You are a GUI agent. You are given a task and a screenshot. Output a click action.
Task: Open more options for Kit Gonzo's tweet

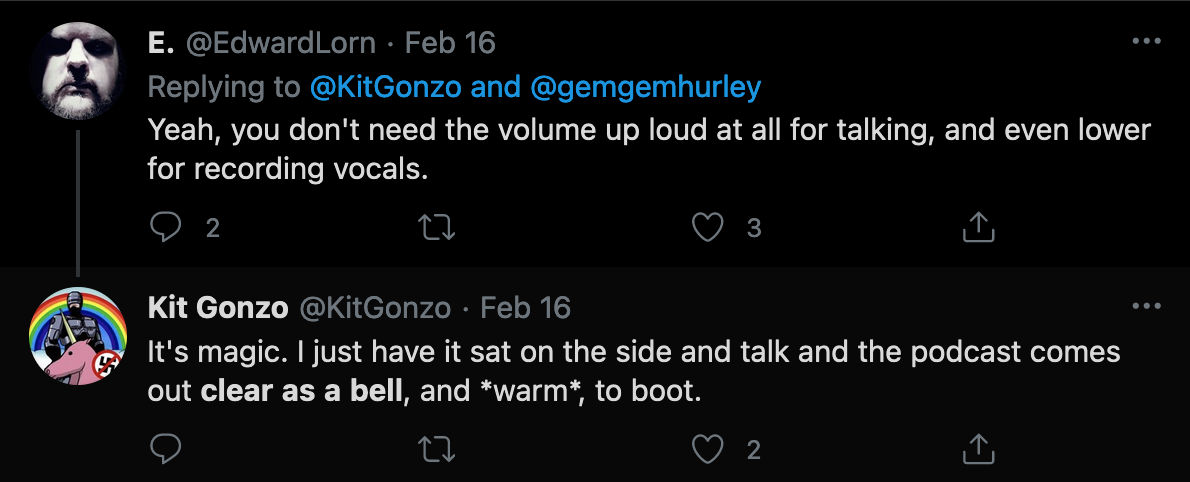1145,306
